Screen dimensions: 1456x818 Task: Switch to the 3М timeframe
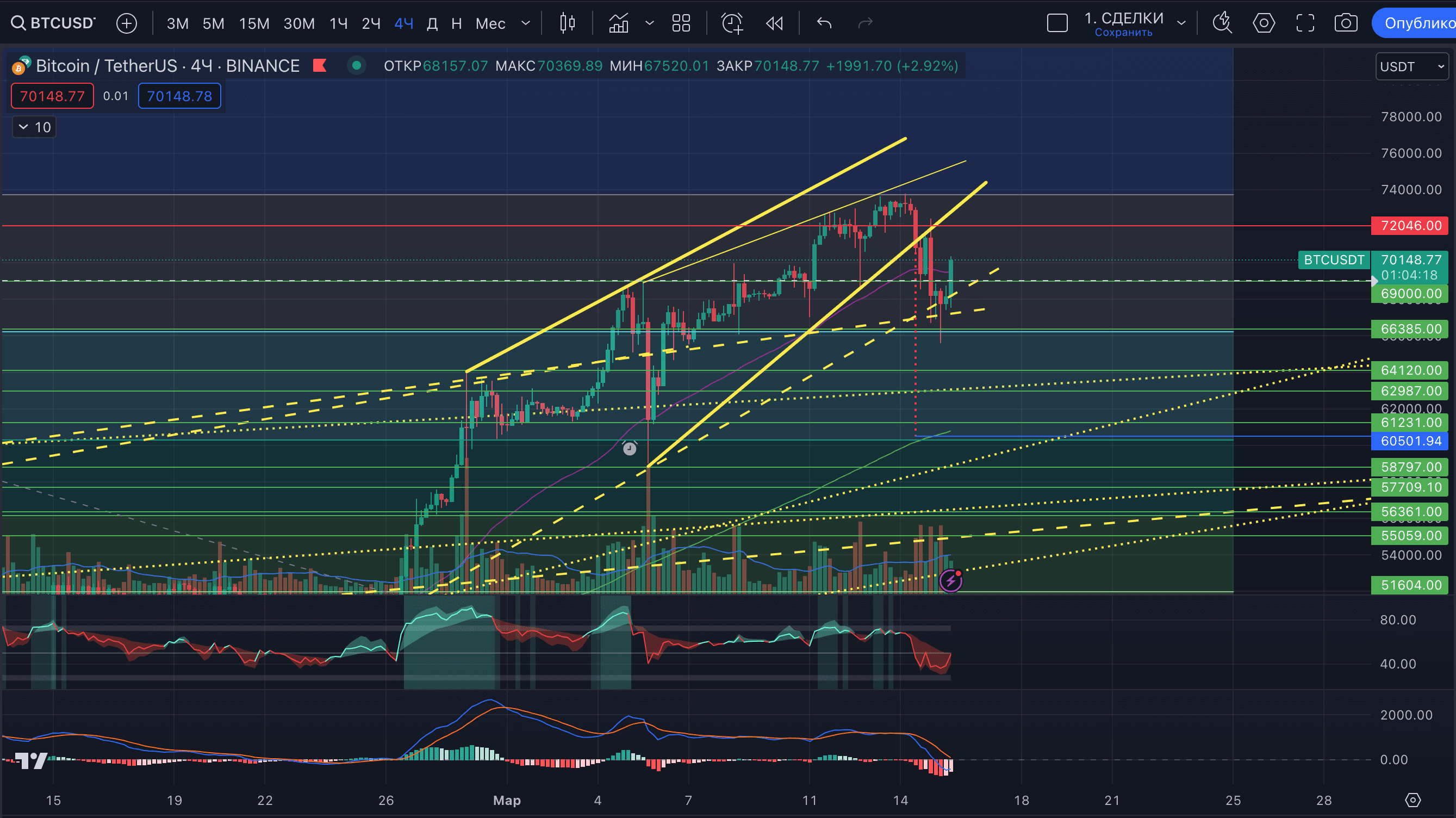click(x=177, y=23)
